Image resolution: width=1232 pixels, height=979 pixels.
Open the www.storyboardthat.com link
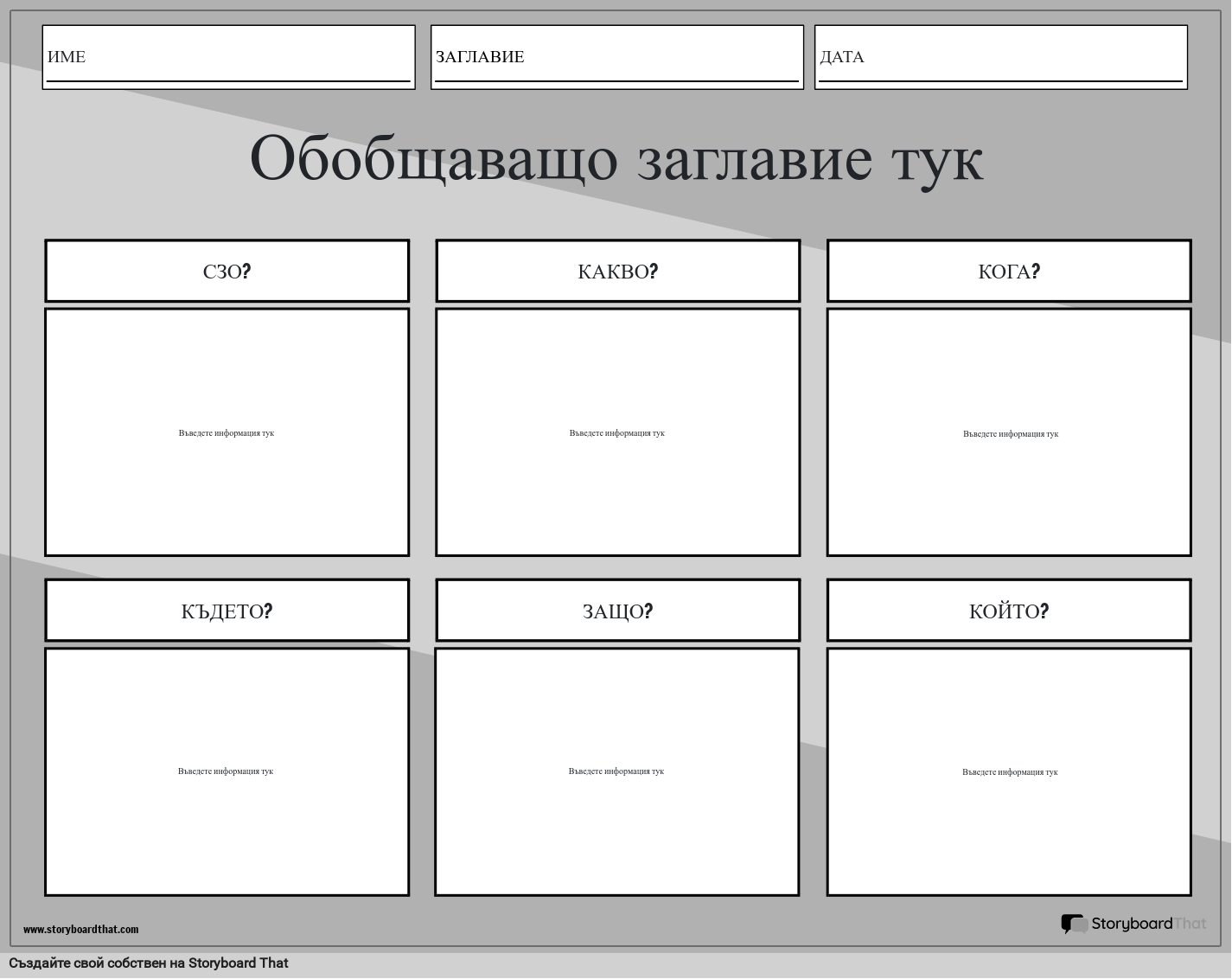click(80, 930)
